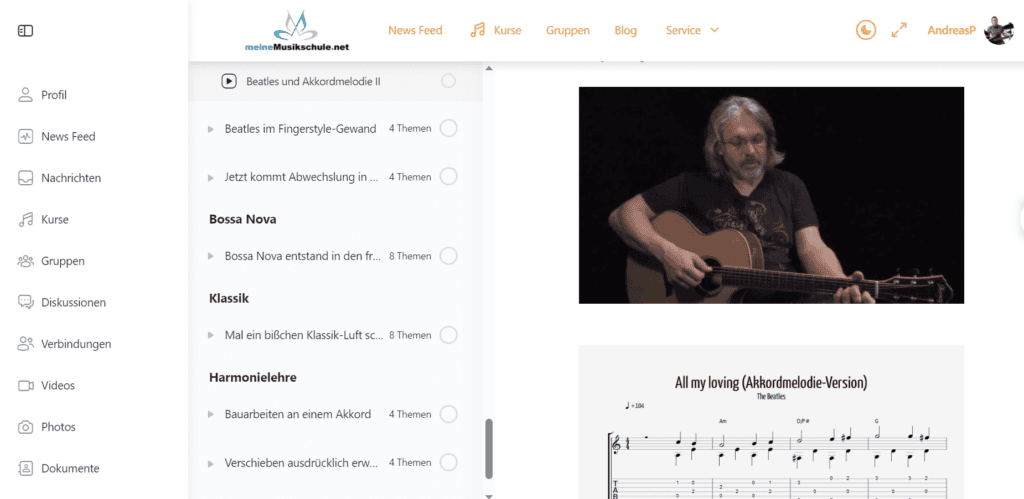Open Nachrichten inbox icon

tap(25, 178)
